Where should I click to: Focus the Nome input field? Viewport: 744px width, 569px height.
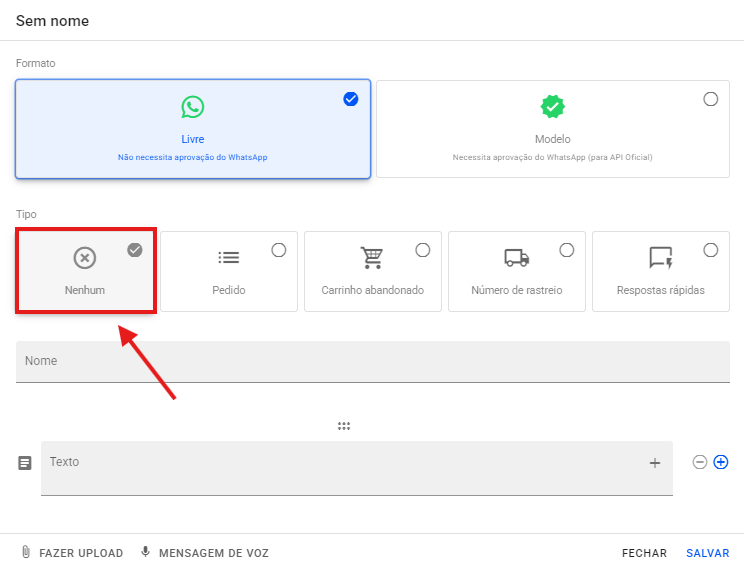(x=379, y=361)
